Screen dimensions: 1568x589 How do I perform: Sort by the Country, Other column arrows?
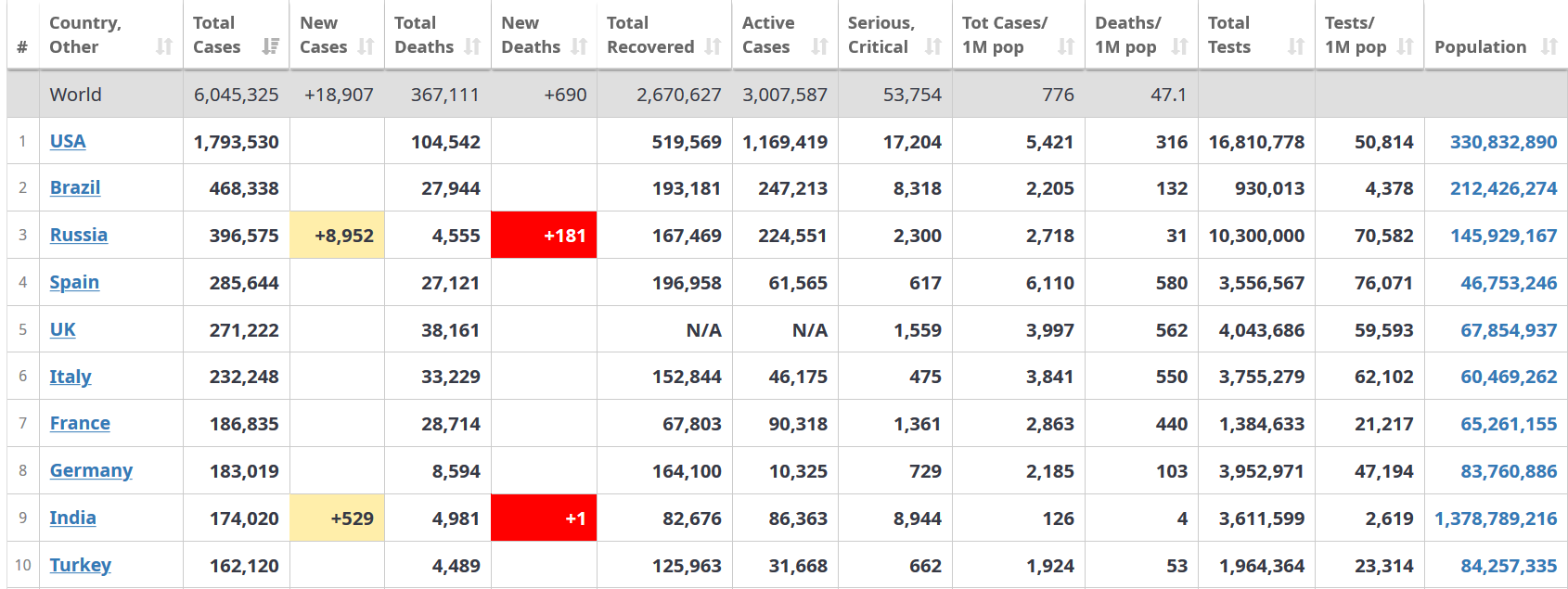(164, 46)
